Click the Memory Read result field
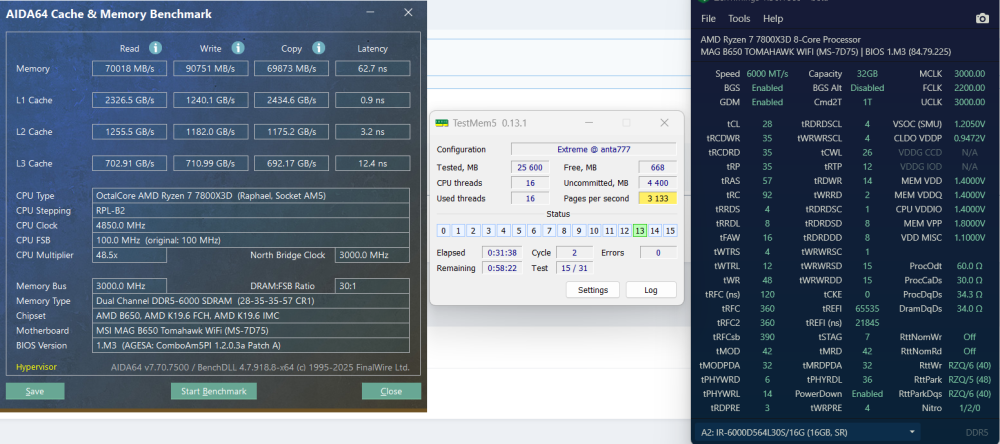 [128, 69]
